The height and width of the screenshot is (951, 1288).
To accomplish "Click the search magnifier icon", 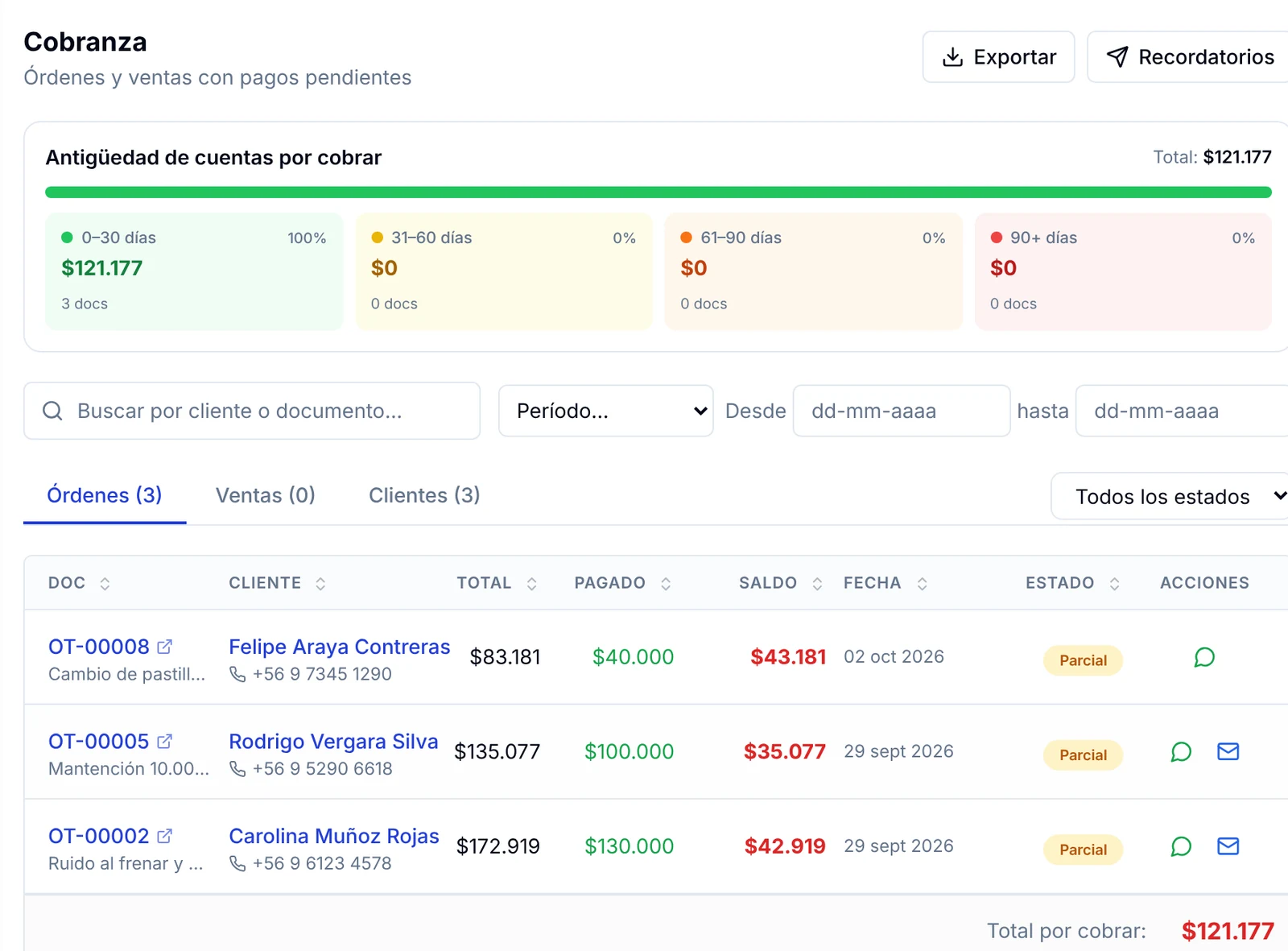I will 52,411.
